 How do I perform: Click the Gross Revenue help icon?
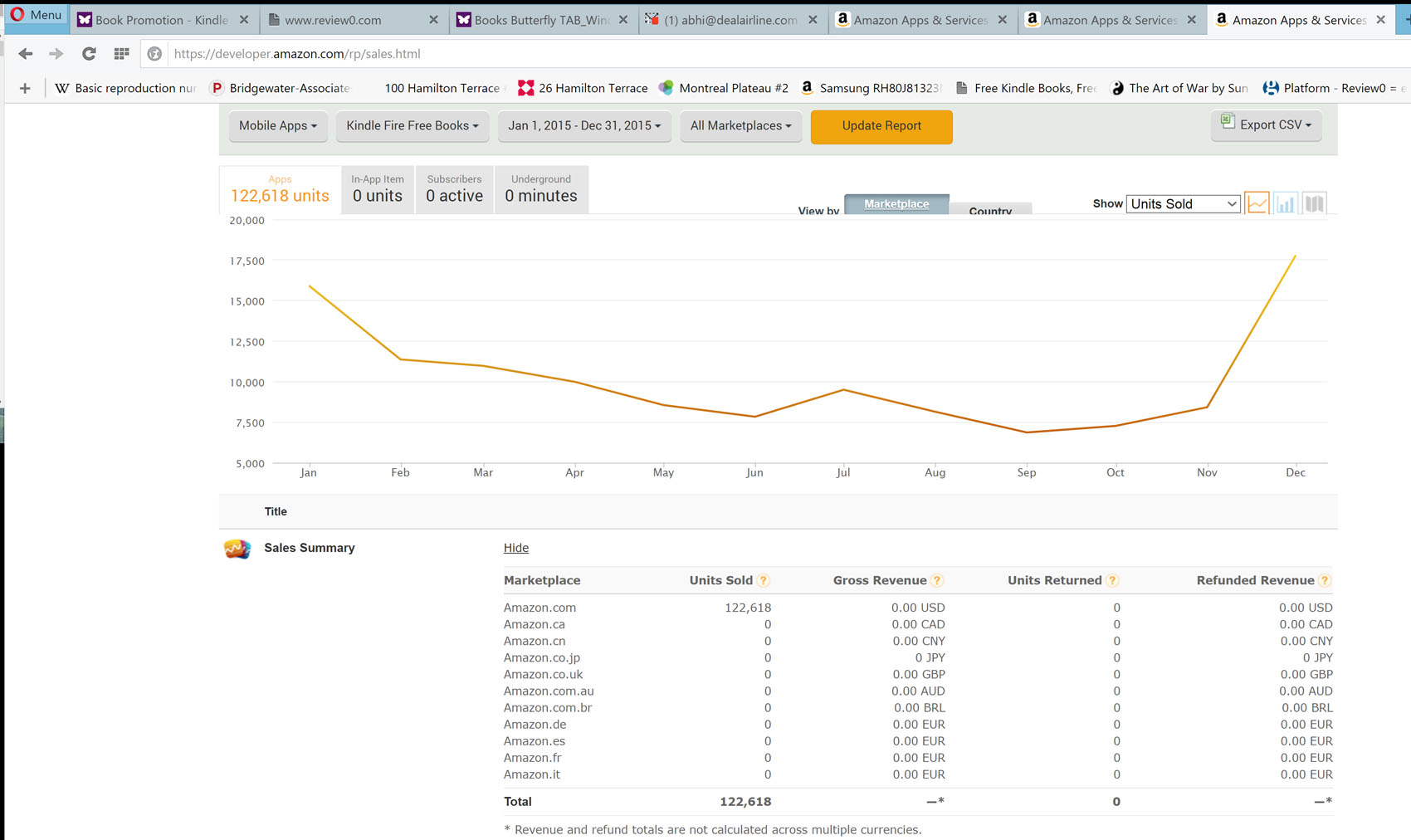937,581
